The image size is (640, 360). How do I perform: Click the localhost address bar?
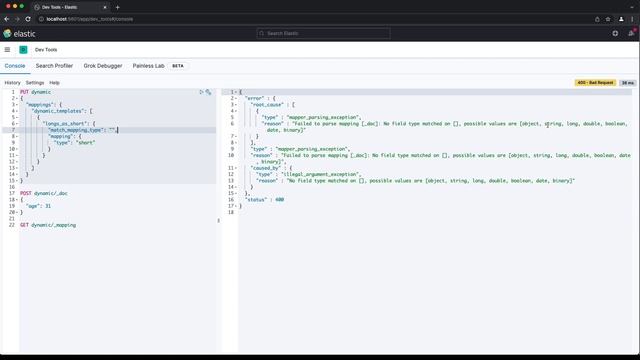(89, 19)
